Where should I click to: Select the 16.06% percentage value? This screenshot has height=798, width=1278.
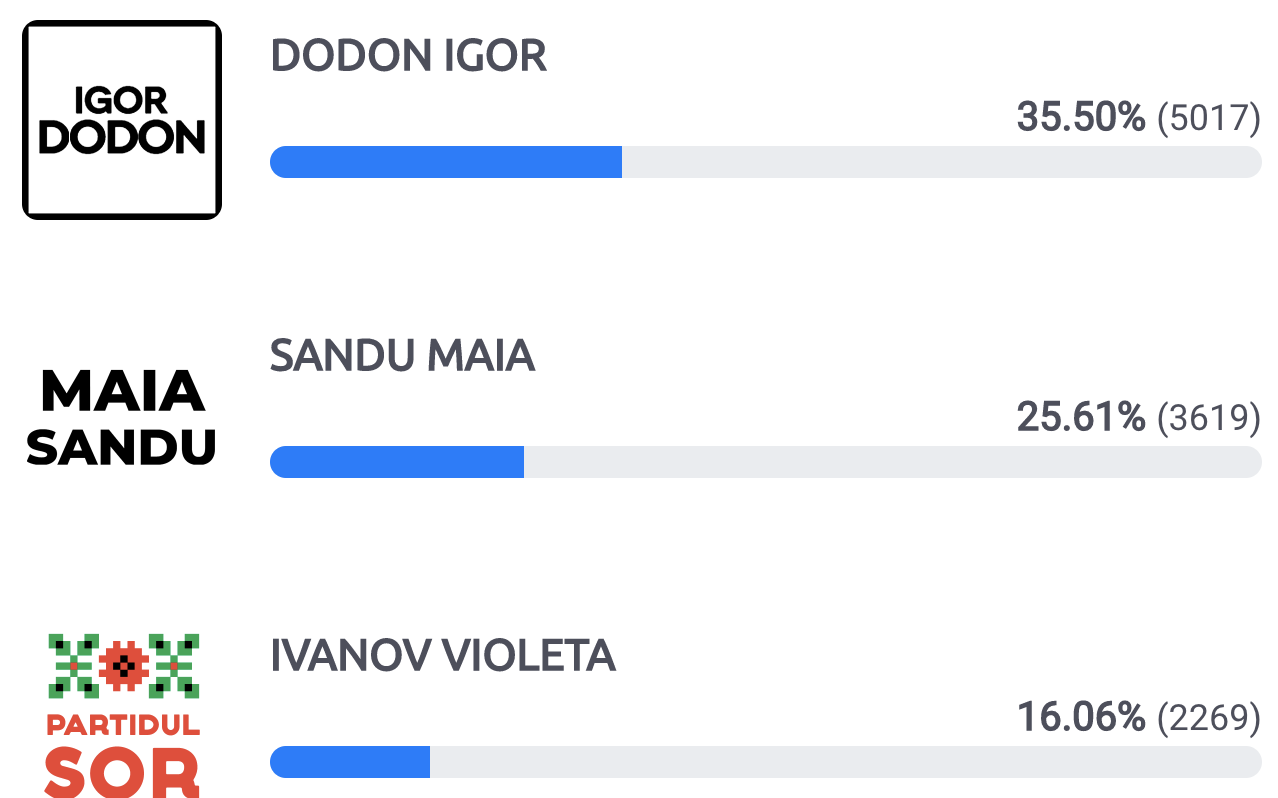click(x=1081, y=717)
